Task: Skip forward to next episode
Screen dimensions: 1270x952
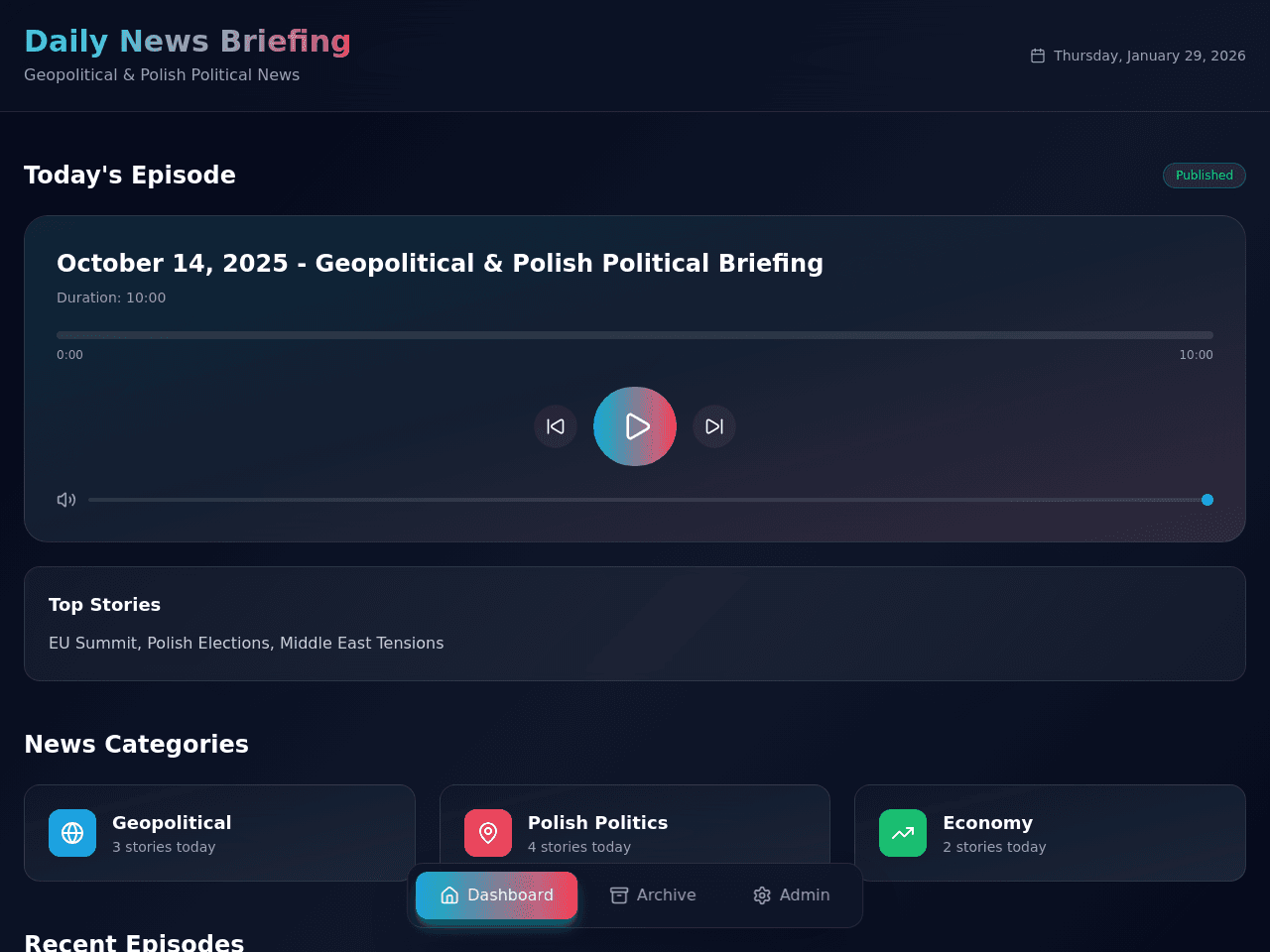Action: click(x=714, y=426)
